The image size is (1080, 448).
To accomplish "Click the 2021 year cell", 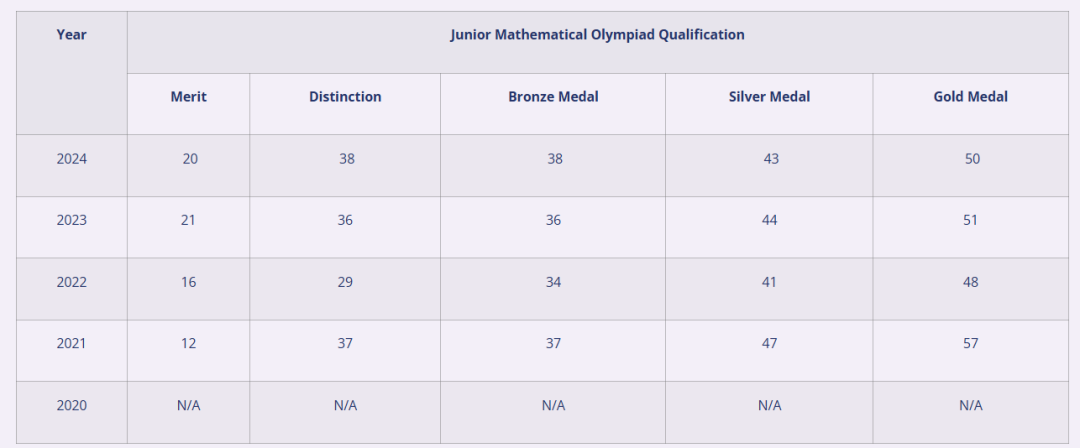I will click(72, 343).
